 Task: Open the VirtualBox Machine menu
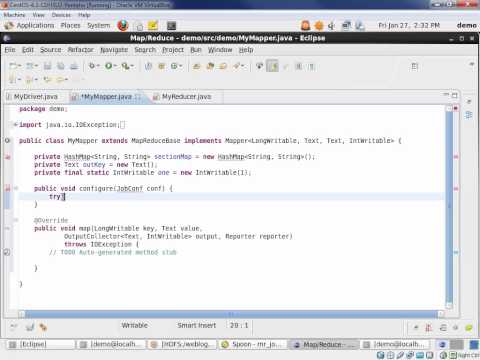point(14,15)
